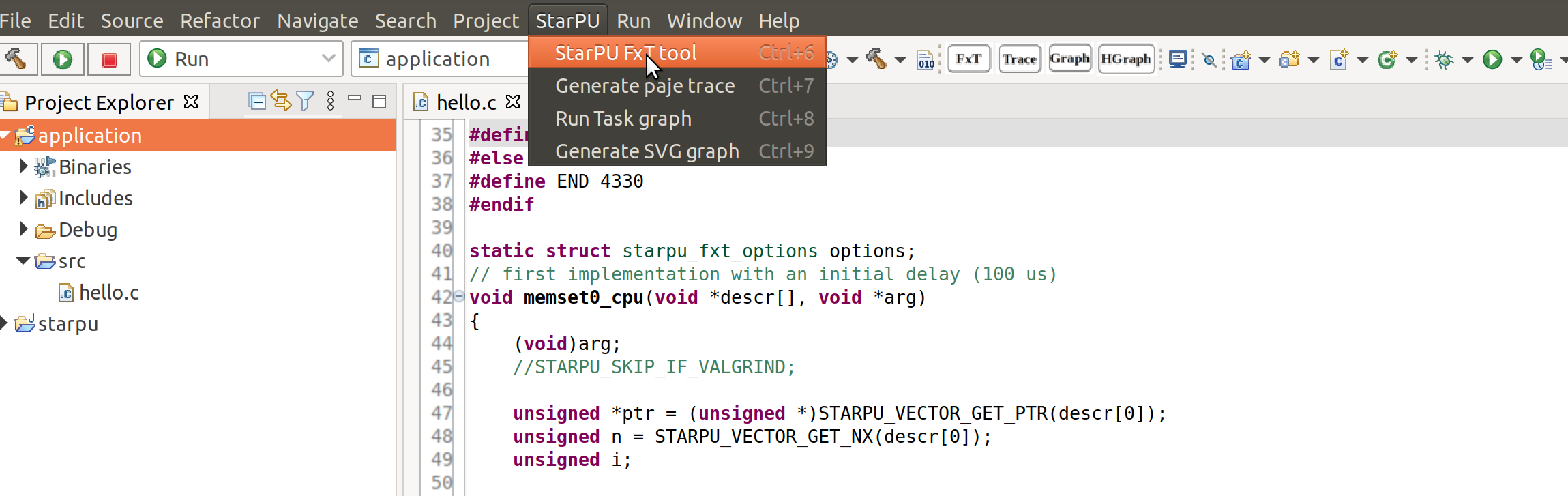Screen dimensions: 1568x496
Task: Open dropdown beside New C Project icon
Action: point(1264,60)
